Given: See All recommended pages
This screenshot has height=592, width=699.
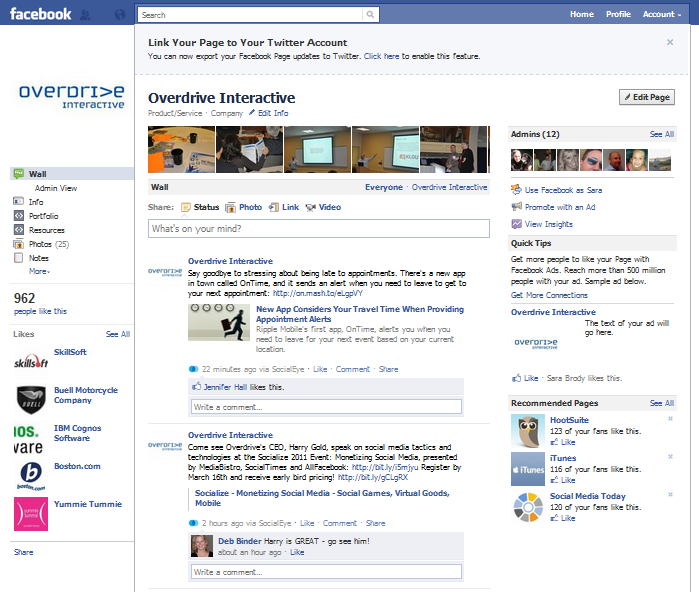Looking at the screenshot, I should pos(662,403).
